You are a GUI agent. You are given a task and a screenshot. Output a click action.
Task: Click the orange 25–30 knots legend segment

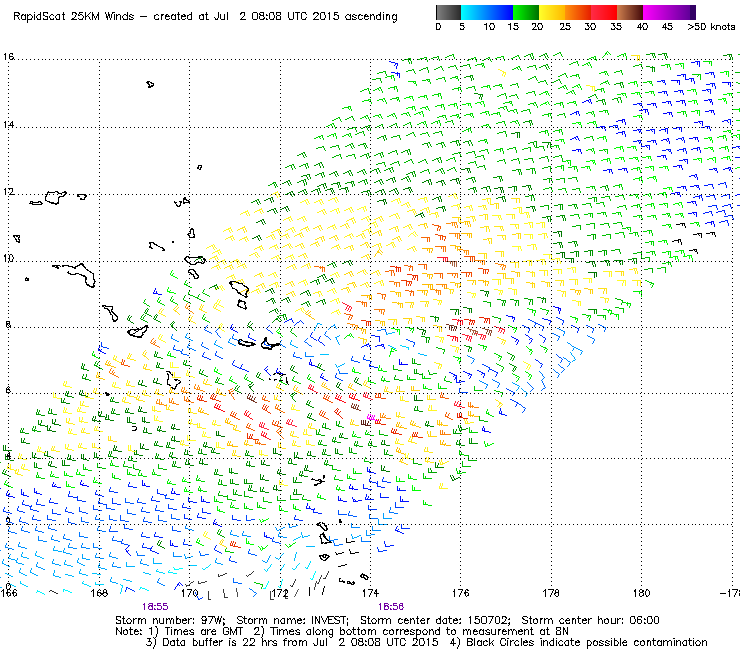tap(578, 12)
